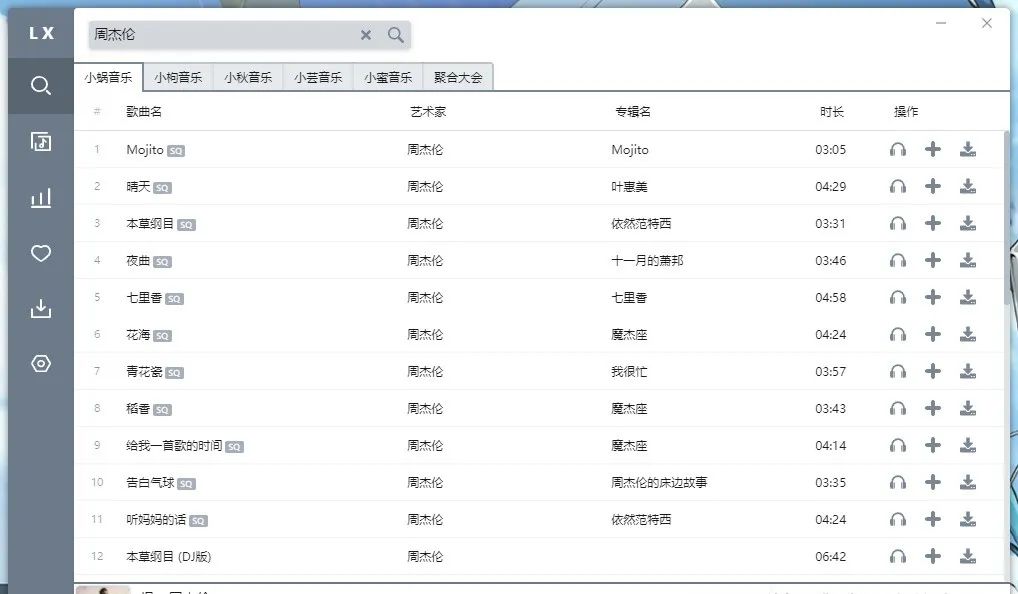
Task: Click the LX logo
Action: [41, 33]
